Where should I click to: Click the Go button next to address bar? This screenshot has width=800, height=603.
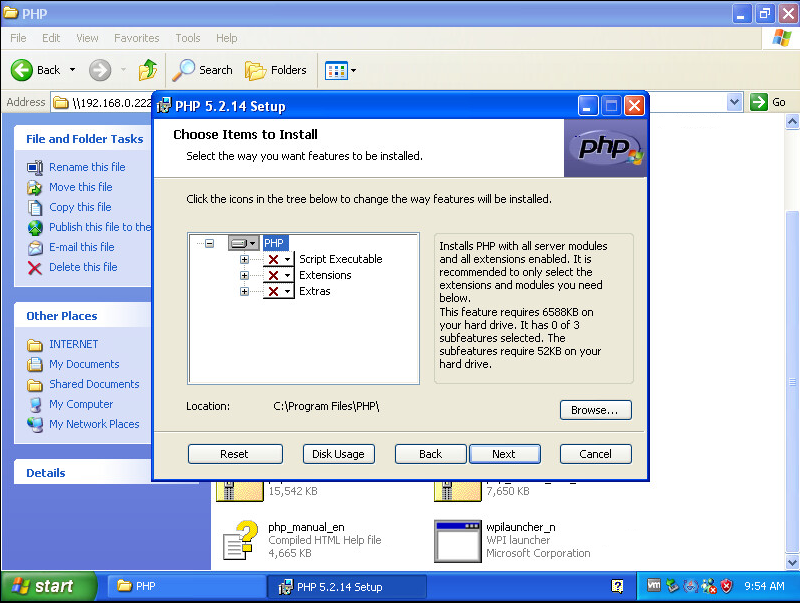click(768, 102)
